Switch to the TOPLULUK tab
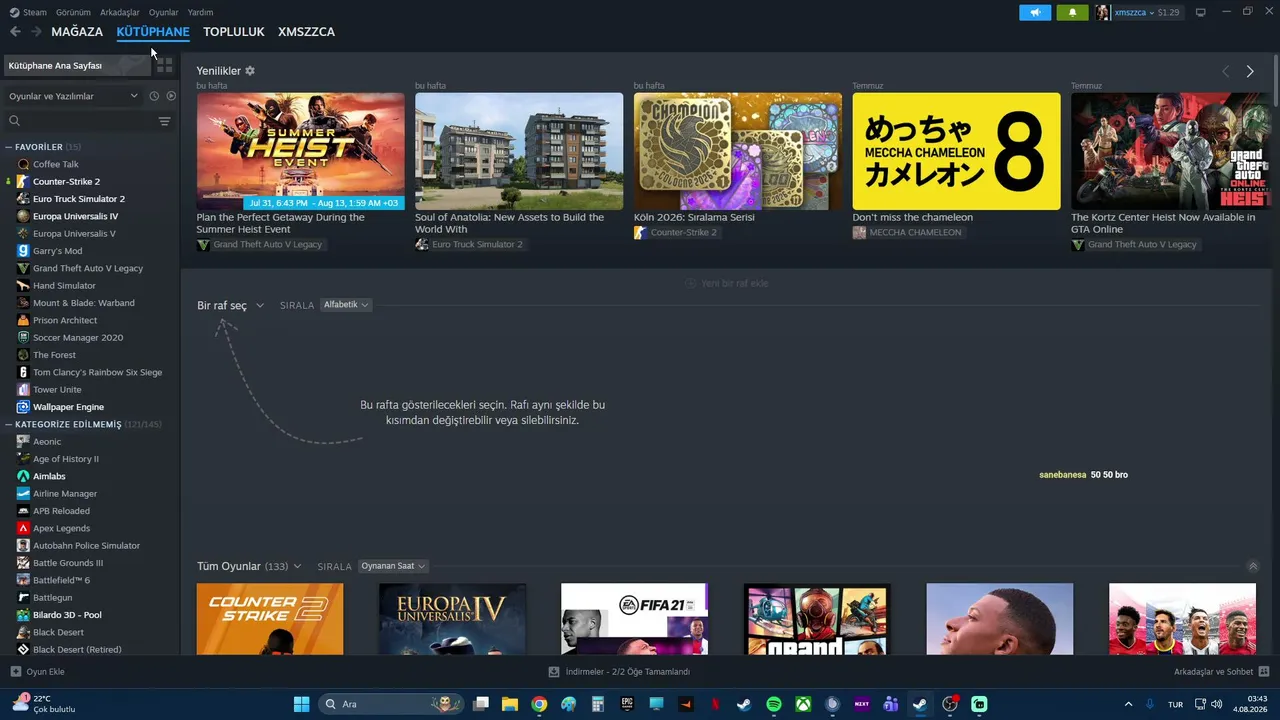The image size is (1280, 720). [234, 32]
